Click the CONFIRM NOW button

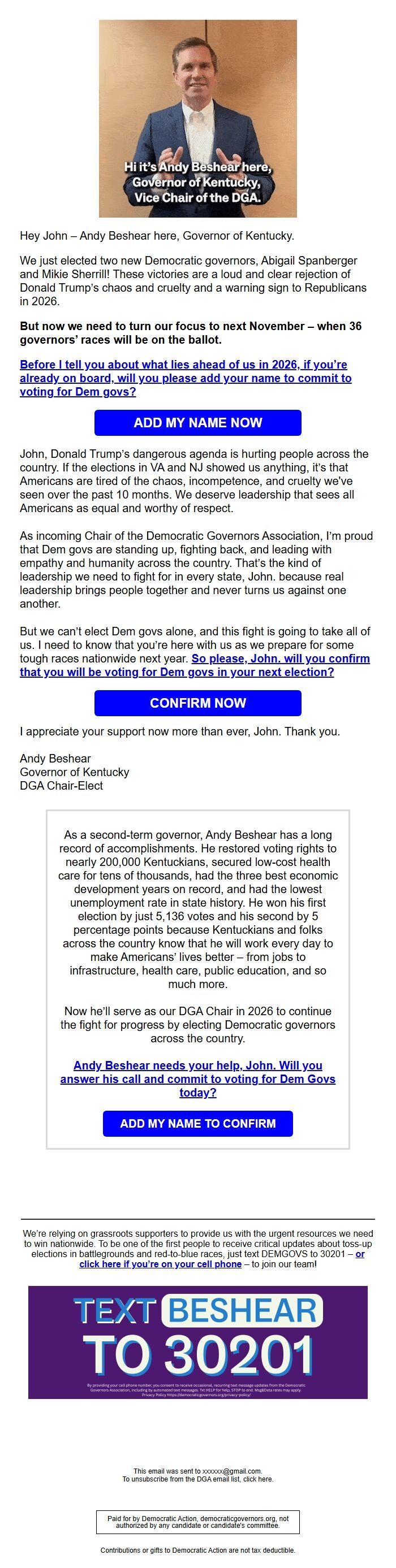[x=197, y=703]
